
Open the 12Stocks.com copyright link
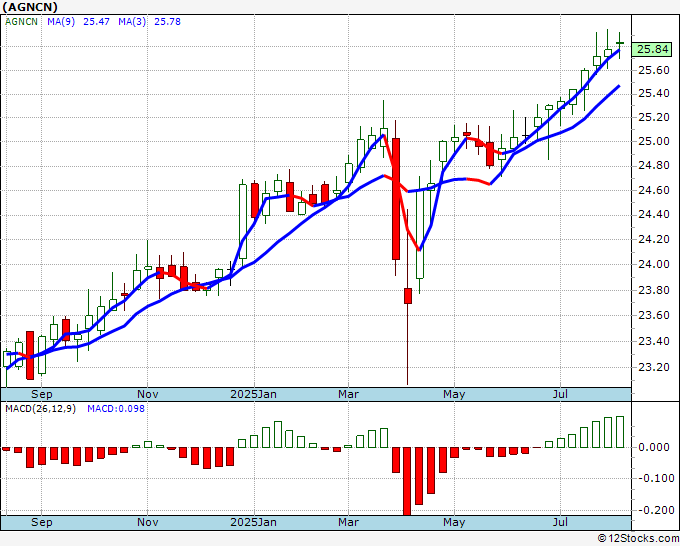click(638, 539)
